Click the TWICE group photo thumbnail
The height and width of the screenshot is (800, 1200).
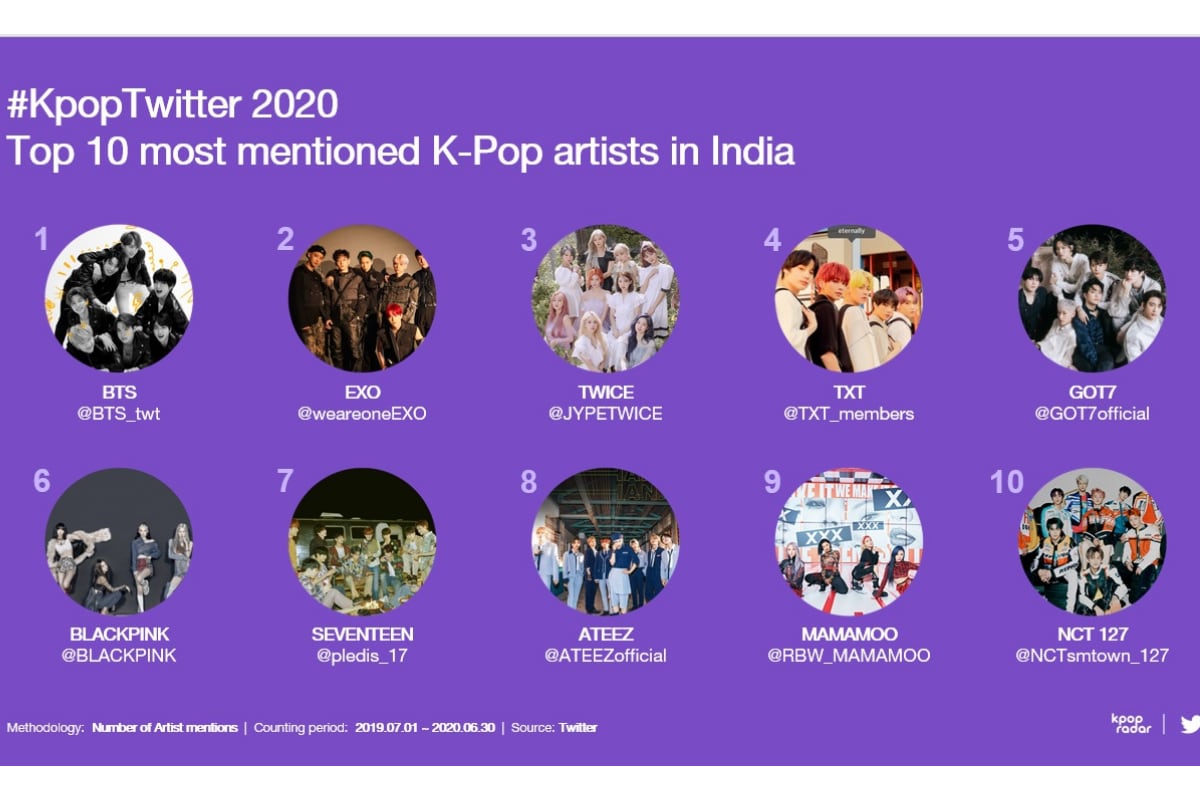pyautogui.click(x=605, y=299)
